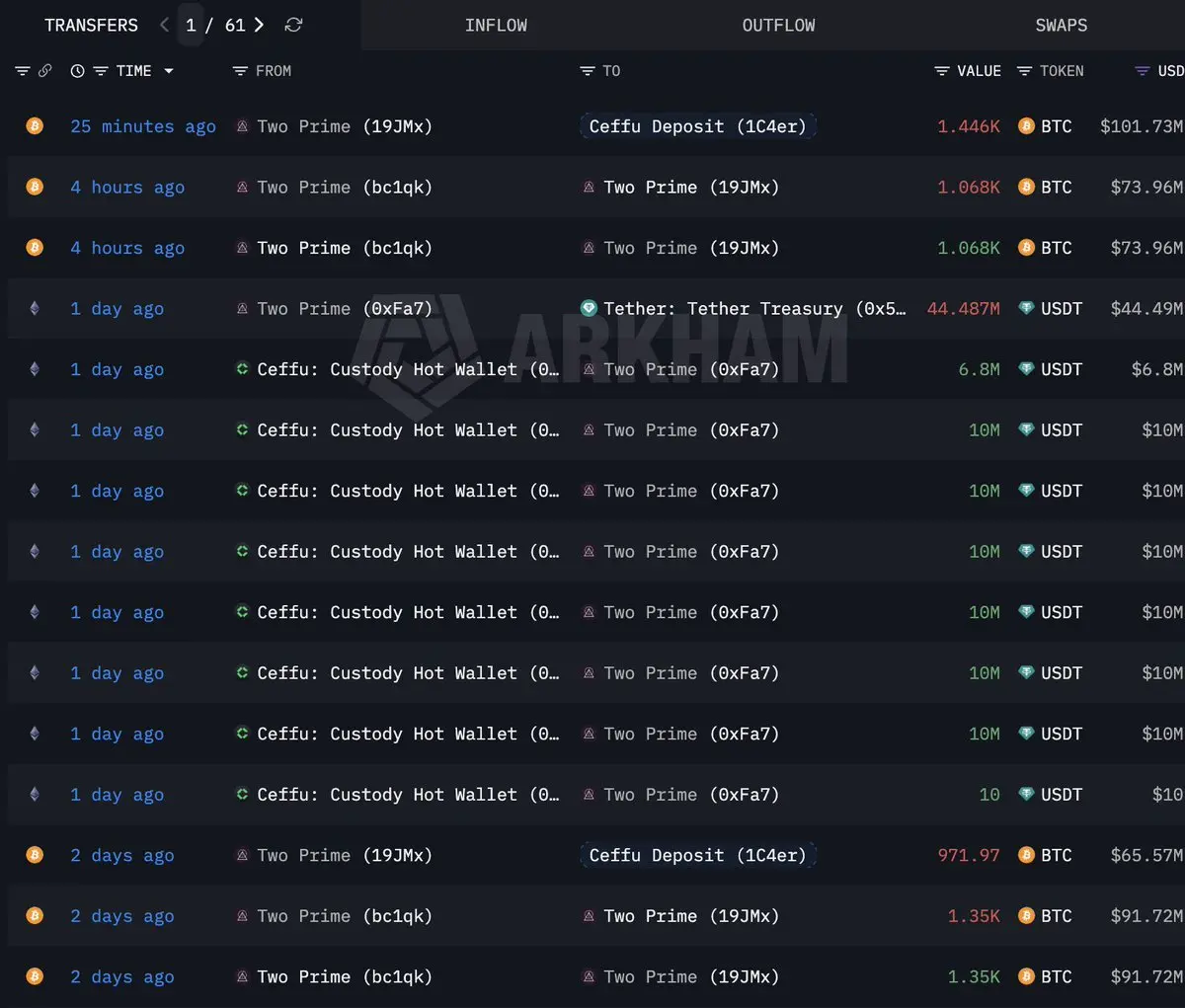Screen dimensions: 1185x1008
Task: Click Two Prime sender icon in 971.97 row
Action: (242, 855)
